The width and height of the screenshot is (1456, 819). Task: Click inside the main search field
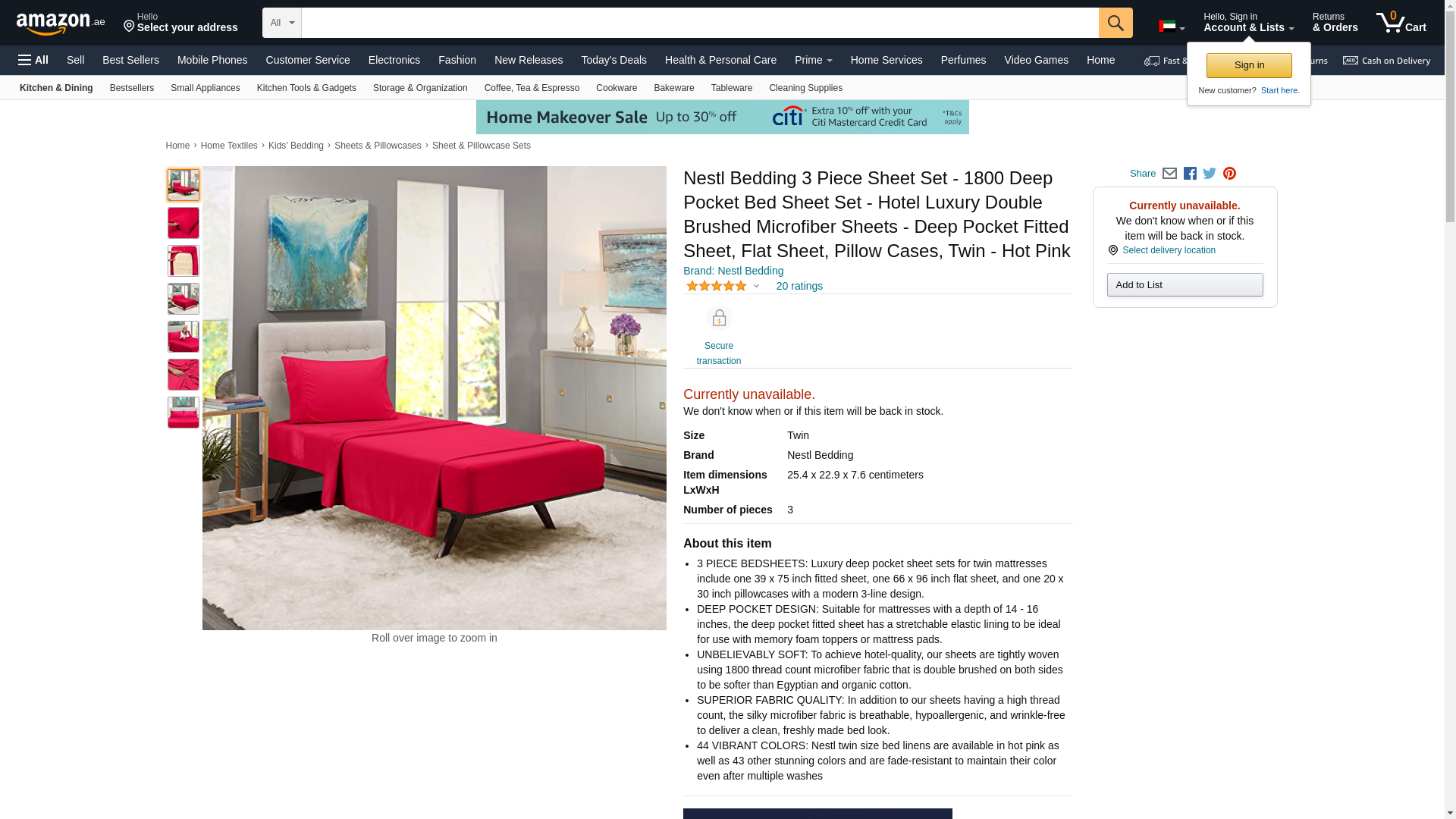[700, 23]
